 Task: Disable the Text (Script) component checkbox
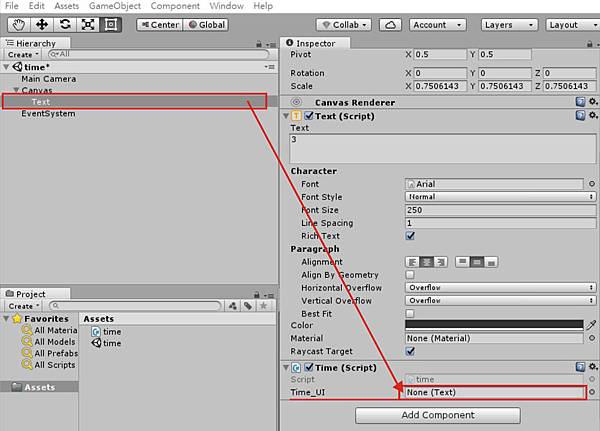point(309,116)
